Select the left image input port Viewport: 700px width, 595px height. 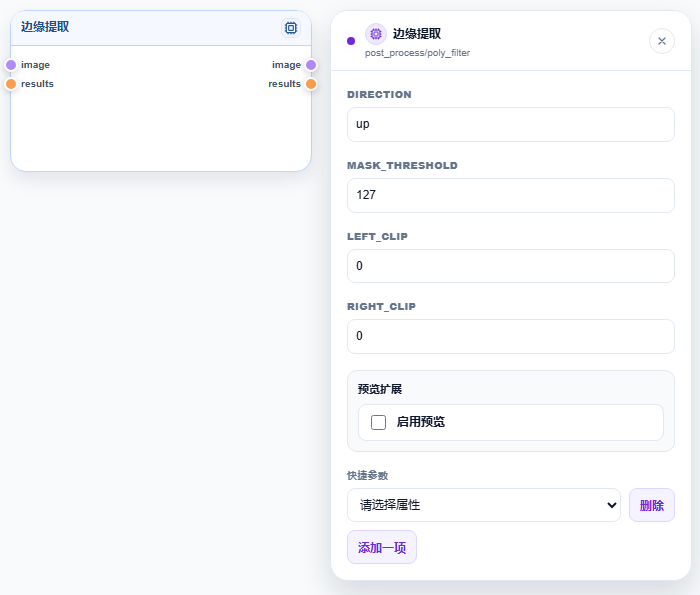(x=11, y=65)
